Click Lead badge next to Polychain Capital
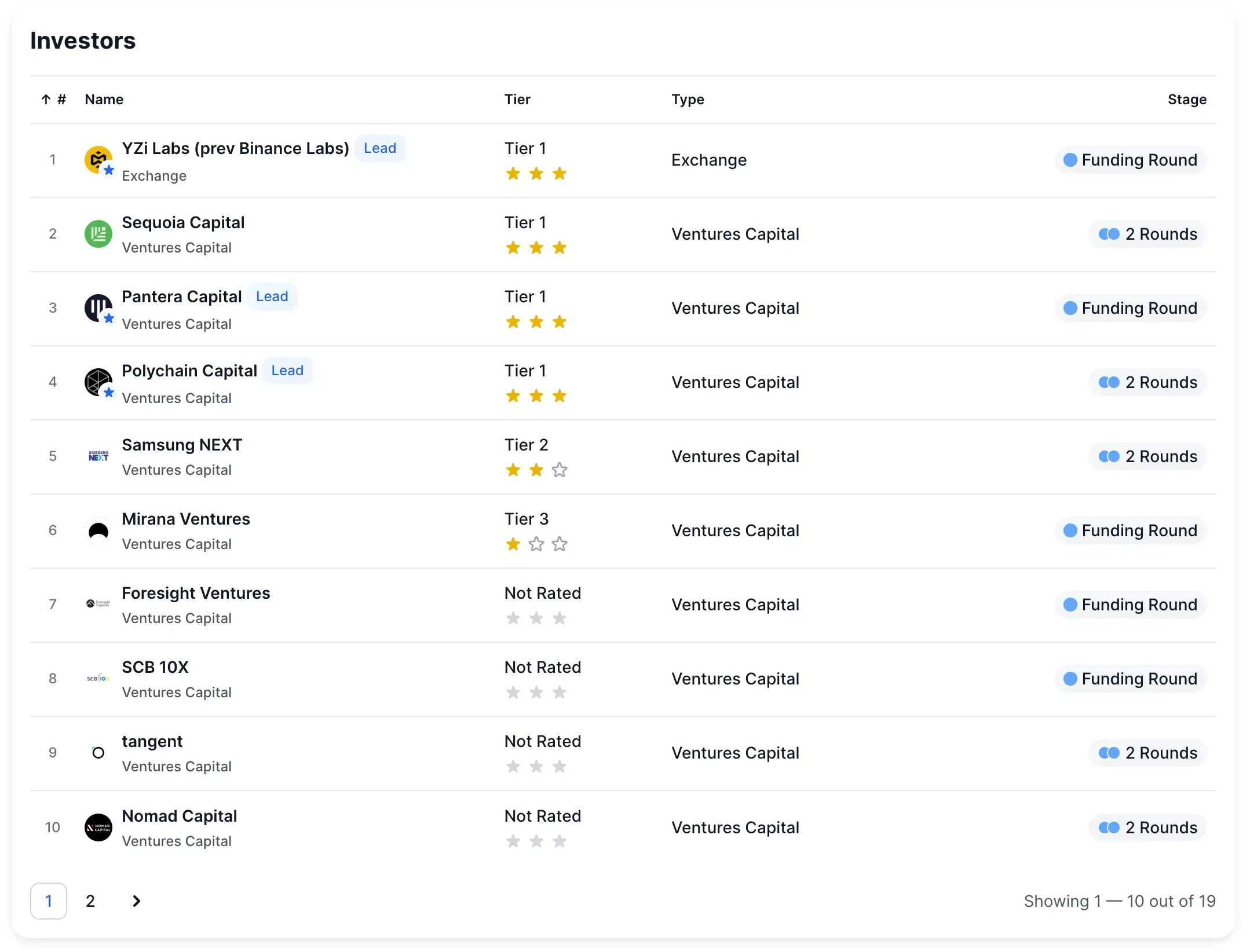The width and height of the screenshot is (1250, 952). 287,371
